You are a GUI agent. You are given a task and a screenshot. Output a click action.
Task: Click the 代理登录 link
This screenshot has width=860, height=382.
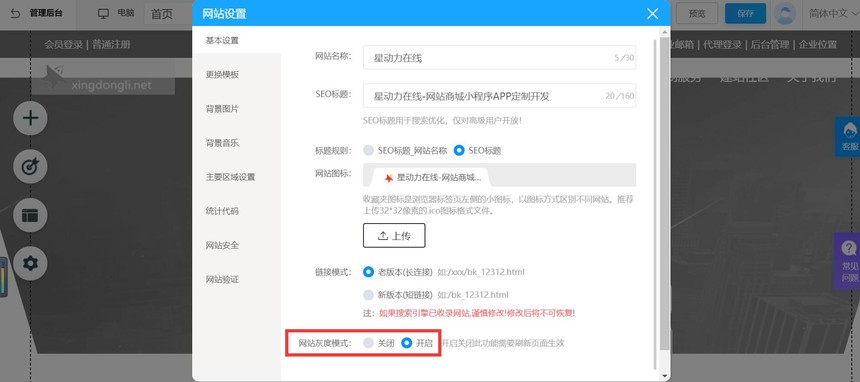(722, 44)
